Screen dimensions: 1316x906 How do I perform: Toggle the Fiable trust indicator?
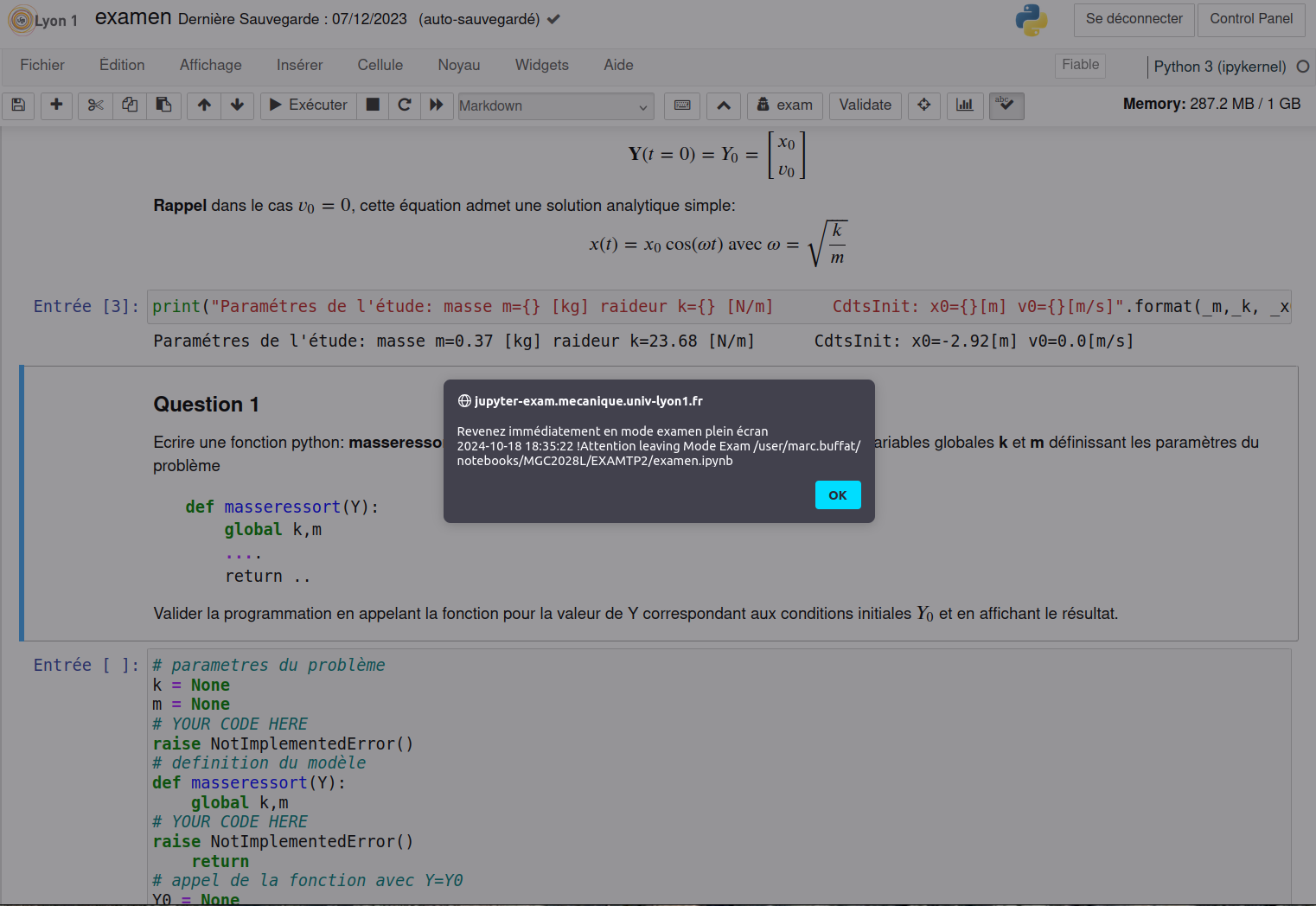1080,65
